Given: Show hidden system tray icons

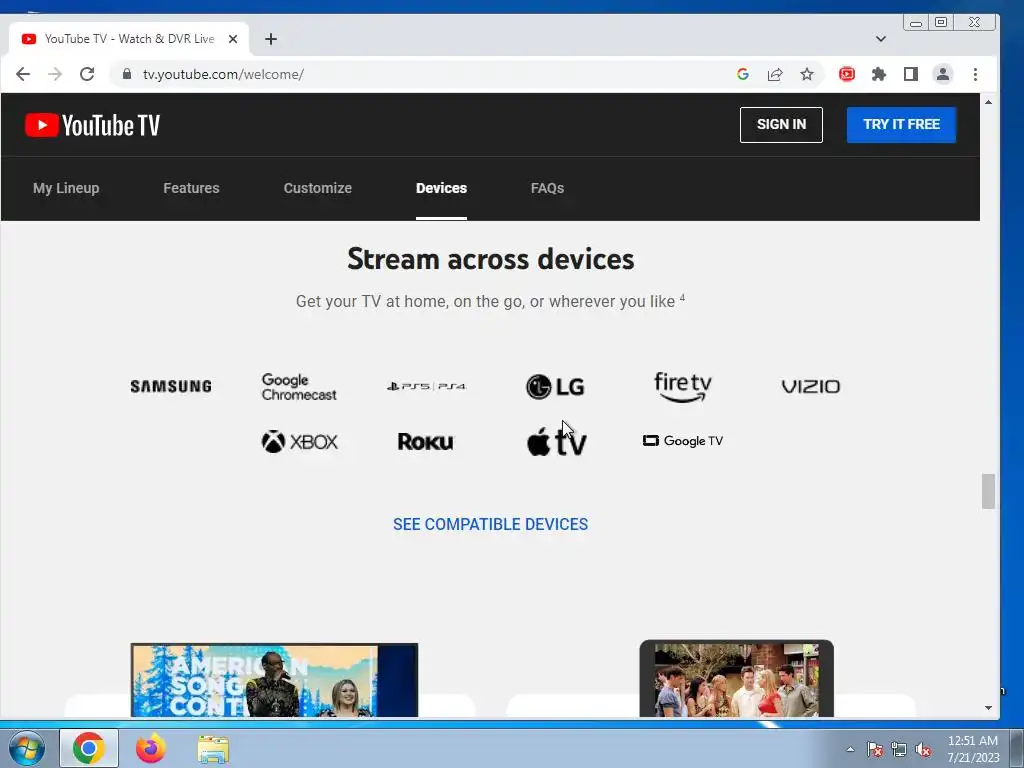Looking at the screenshot, I should coord(850,749).
